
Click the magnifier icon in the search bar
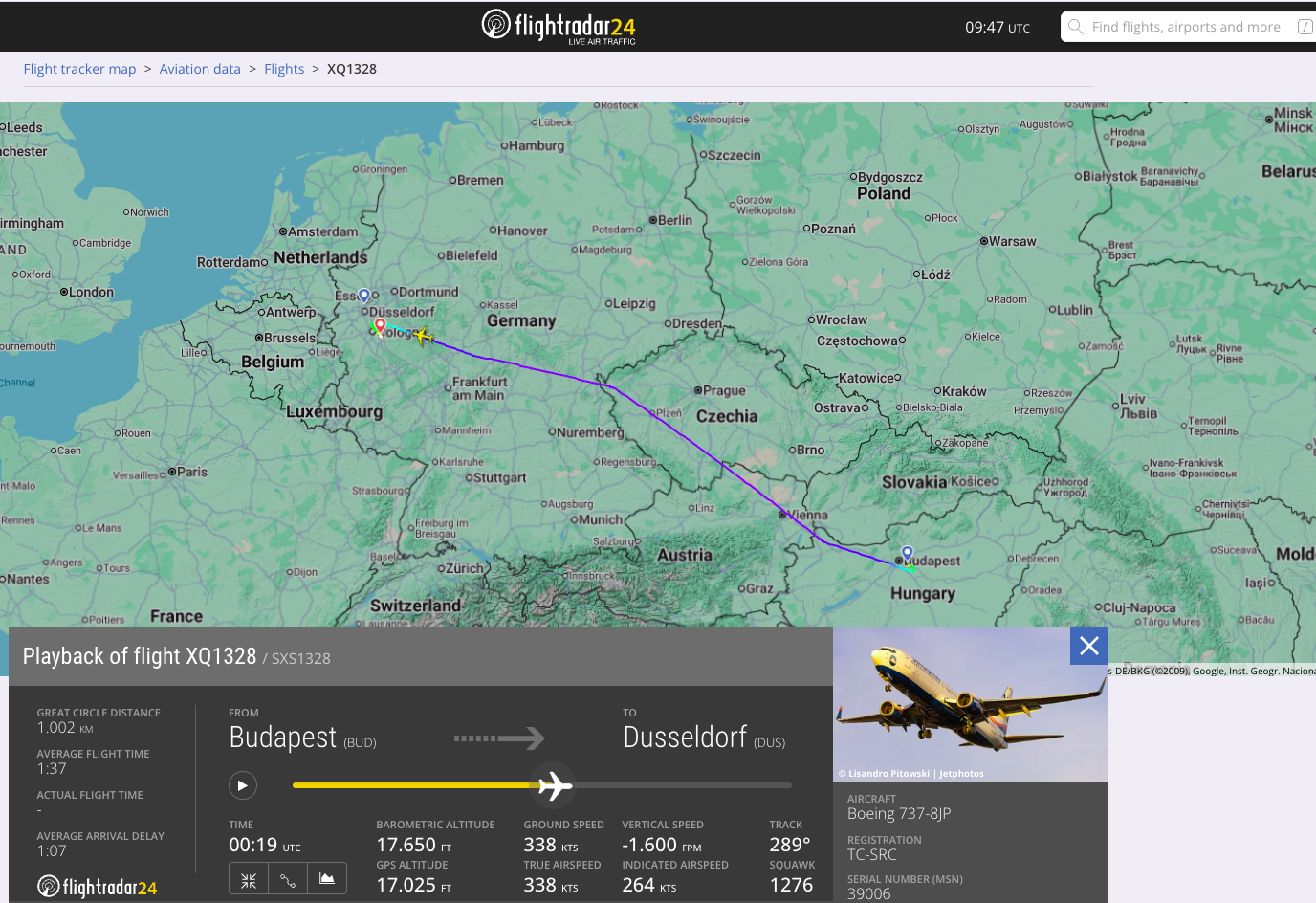click(x=1076, y=27)
